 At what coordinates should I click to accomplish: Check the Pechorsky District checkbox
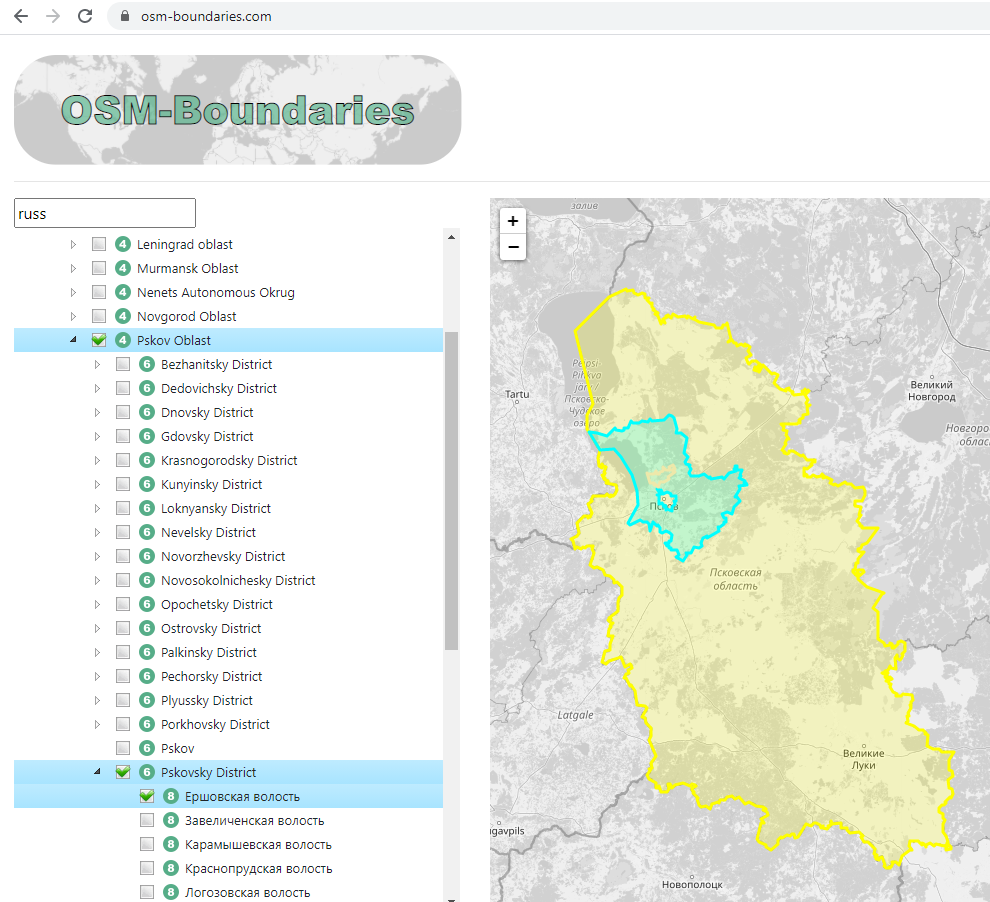(122, 676)
